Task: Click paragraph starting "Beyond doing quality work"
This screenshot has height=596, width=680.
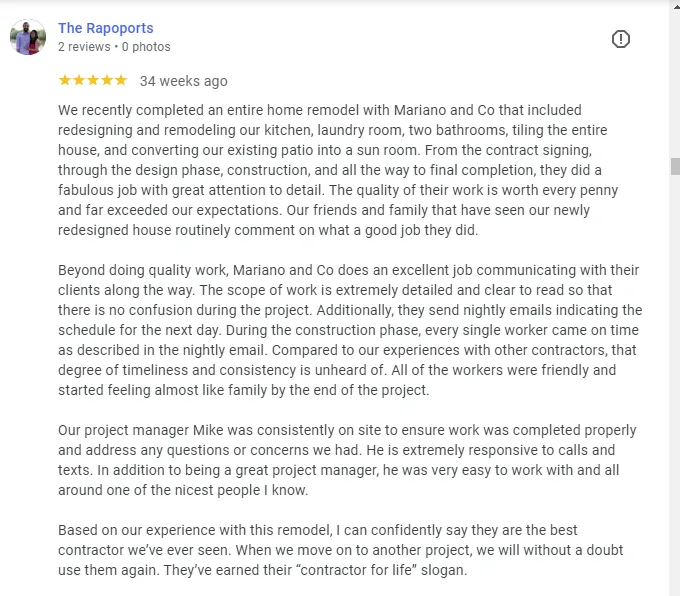Action: 340,330
